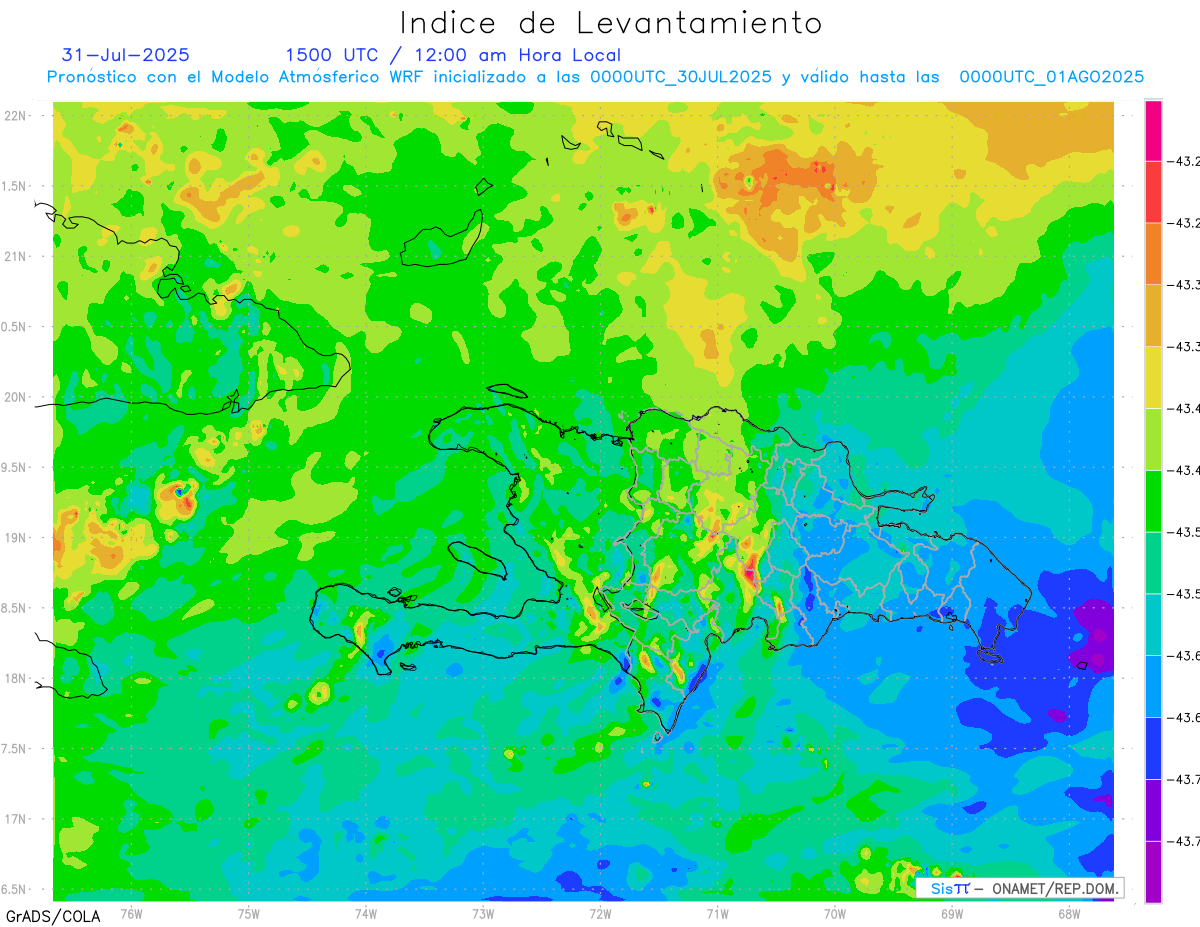Click the '74W' longitude axis label
Screen dimensions: 1200x927
[x=366, y=913]
